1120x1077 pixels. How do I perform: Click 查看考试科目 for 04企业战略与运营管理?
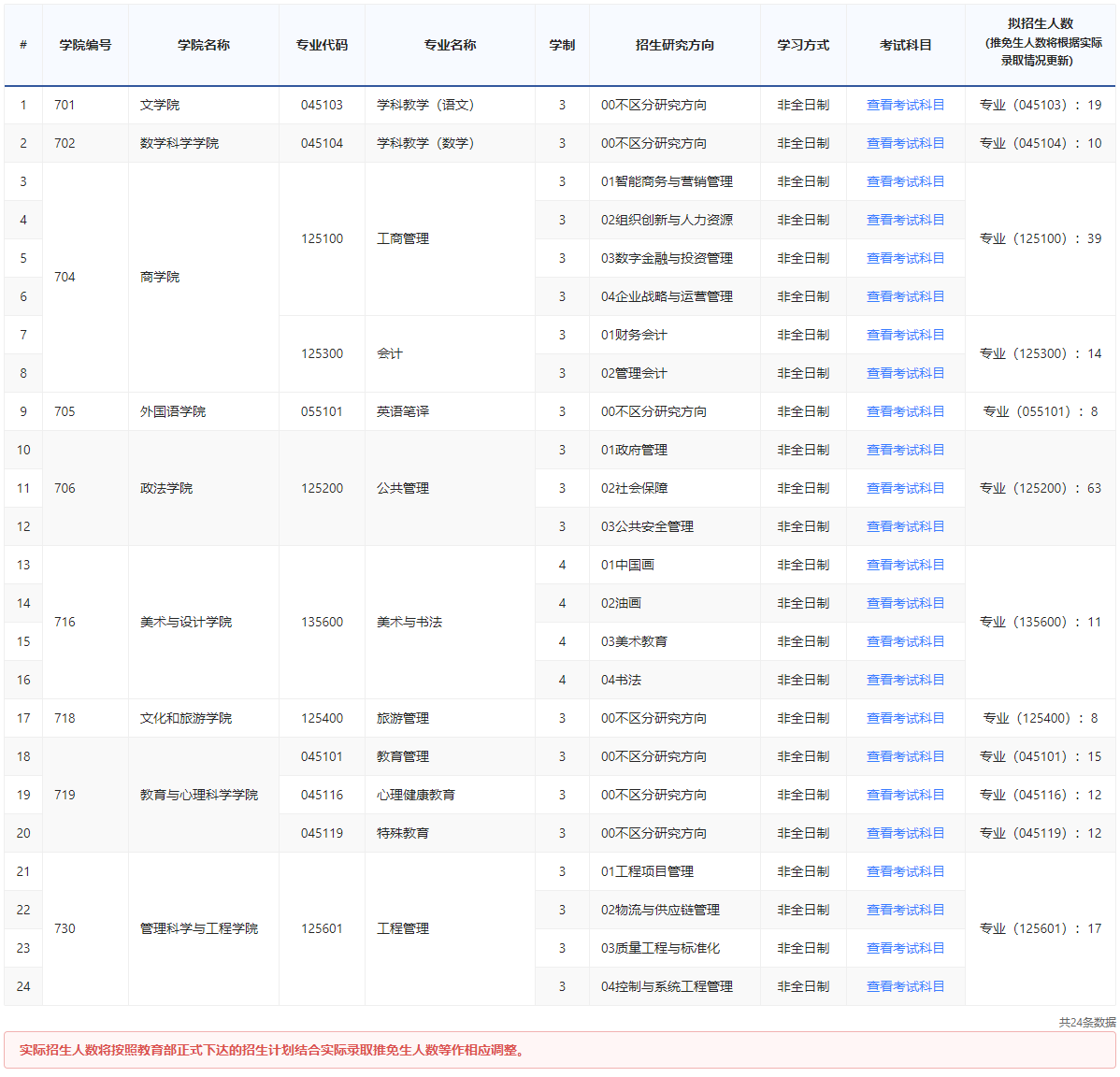point(905,296)
